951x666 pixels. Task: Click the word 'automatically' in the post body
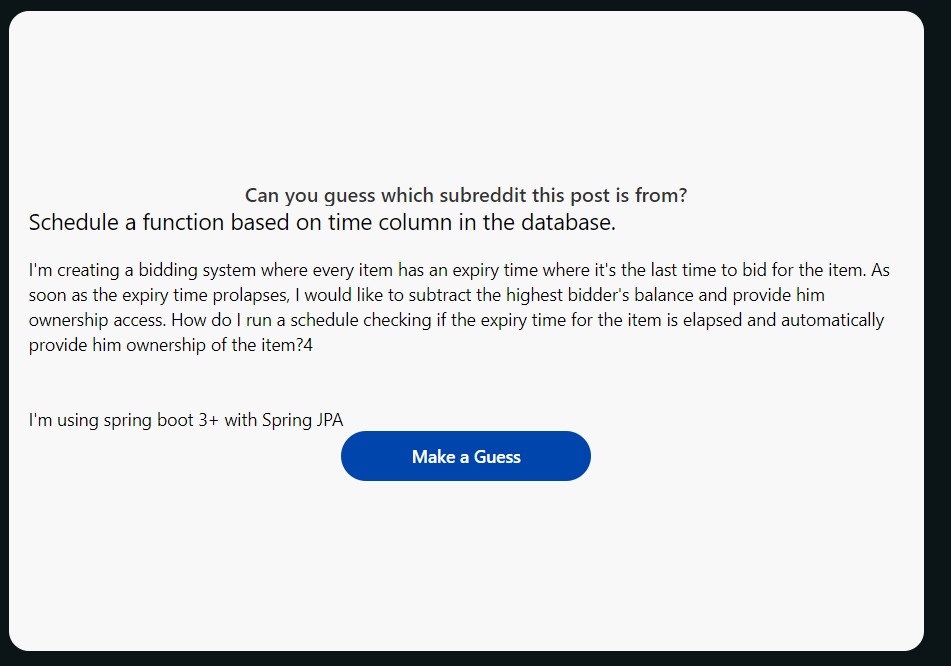pos(832,320)
